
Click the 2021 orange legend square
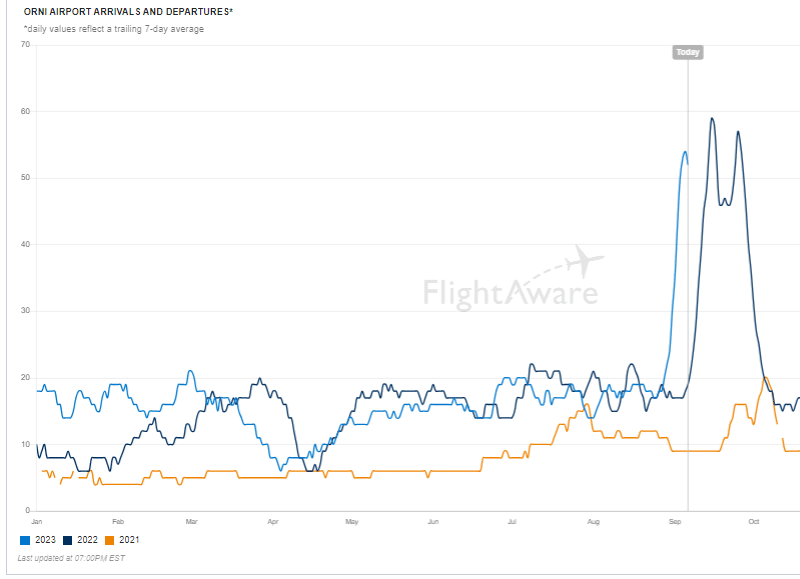(x=111, y=540)
